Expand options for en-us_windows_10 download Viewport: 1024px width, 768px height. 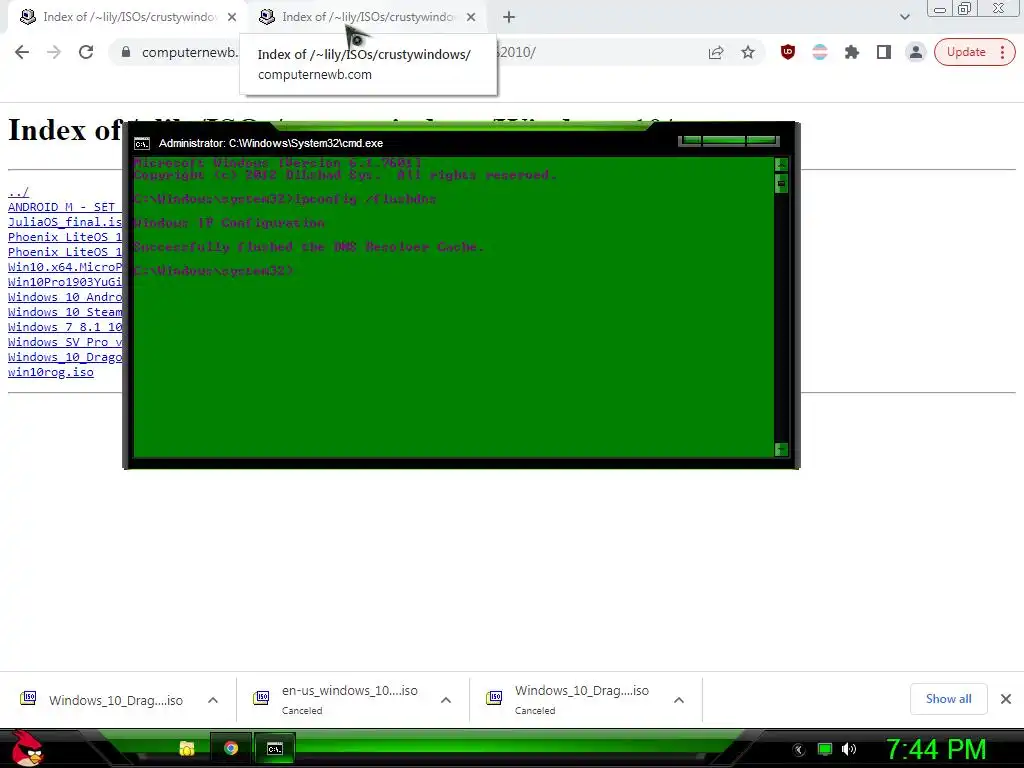click(446, 700)
